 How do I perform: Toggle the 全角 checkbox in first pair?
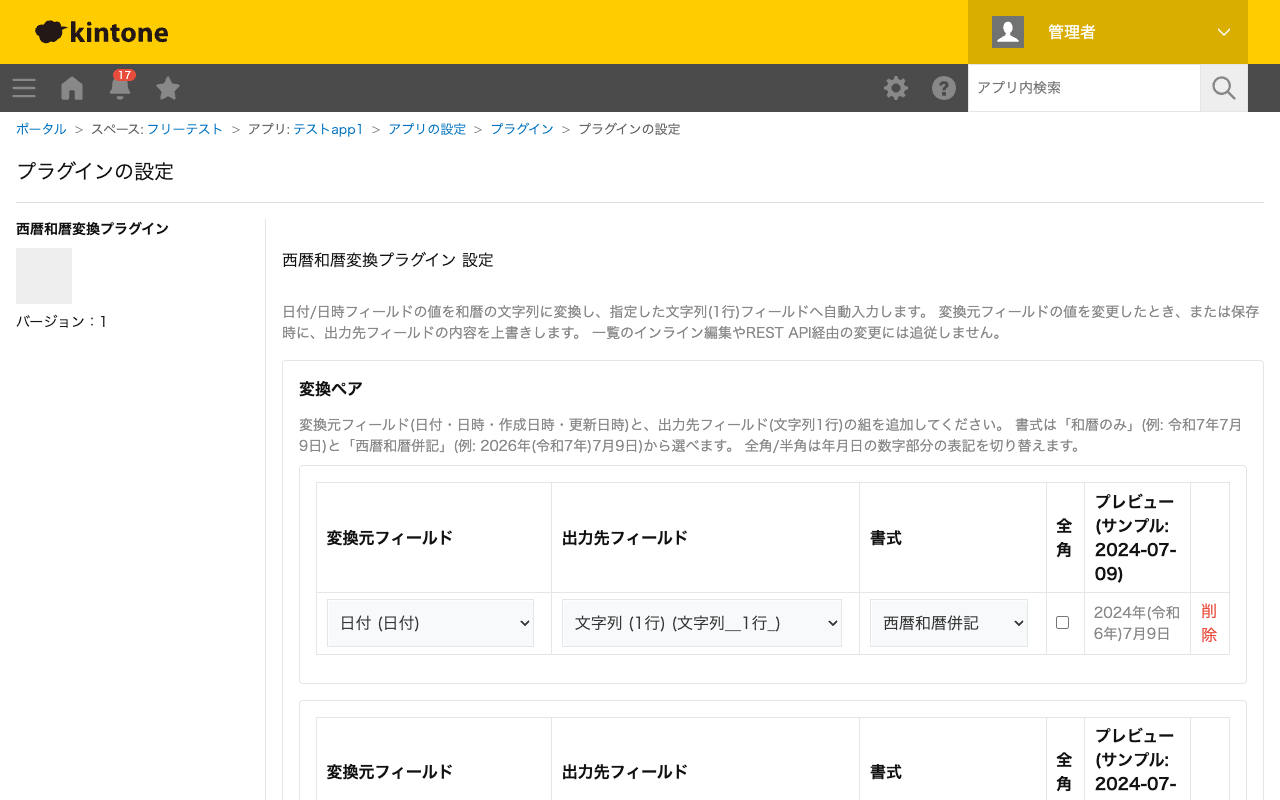(1062, 622)
